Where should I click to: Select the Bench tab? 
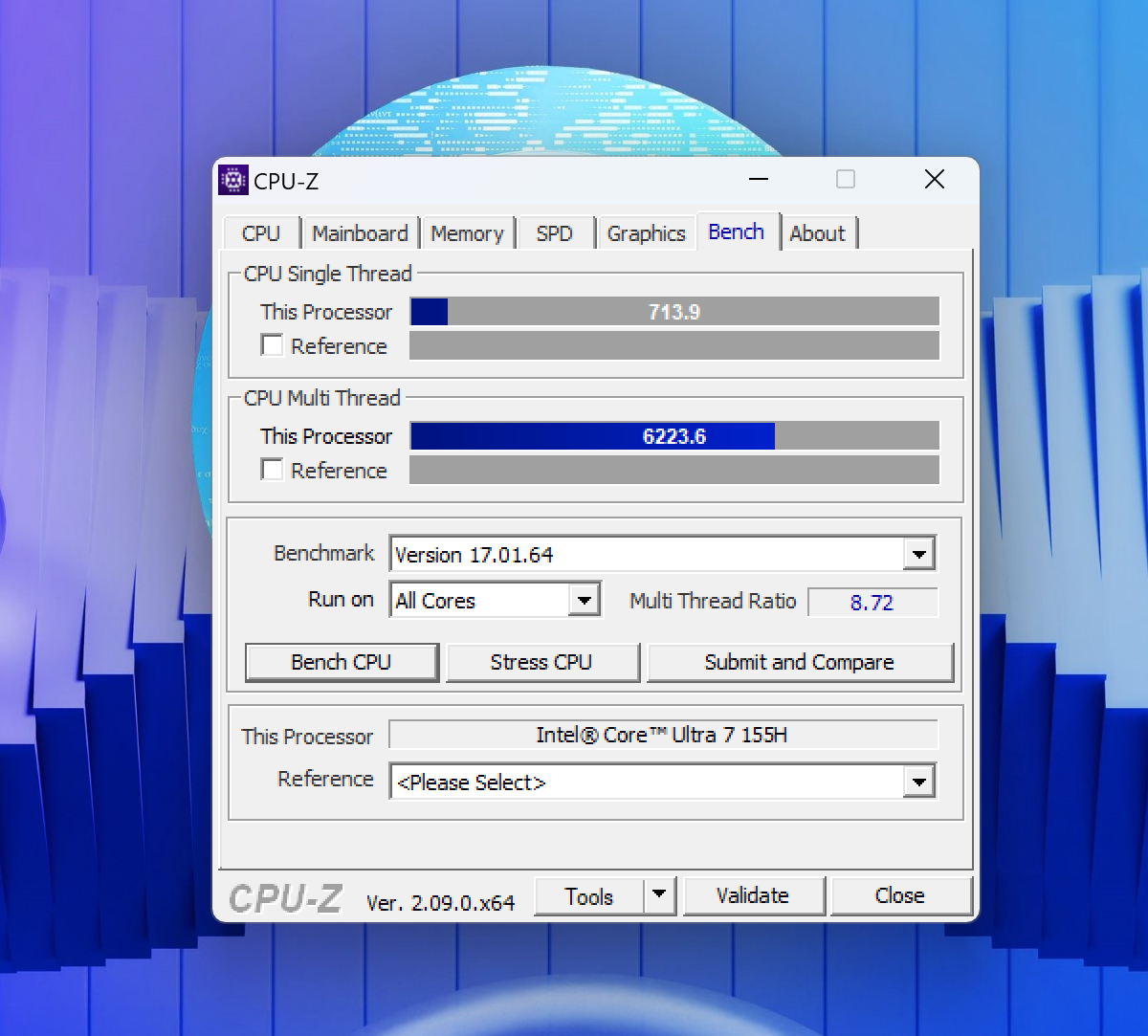point(737,231)
